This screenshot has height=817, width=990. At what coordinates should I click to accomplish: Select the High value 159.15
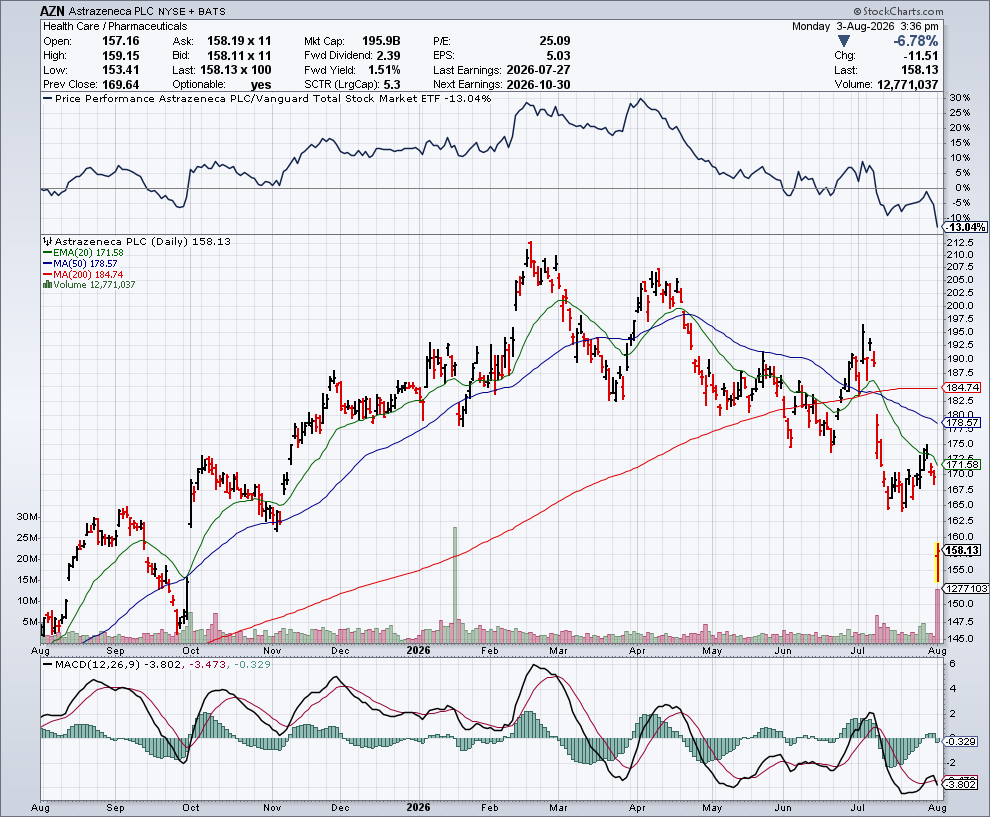tap(121, 56)
